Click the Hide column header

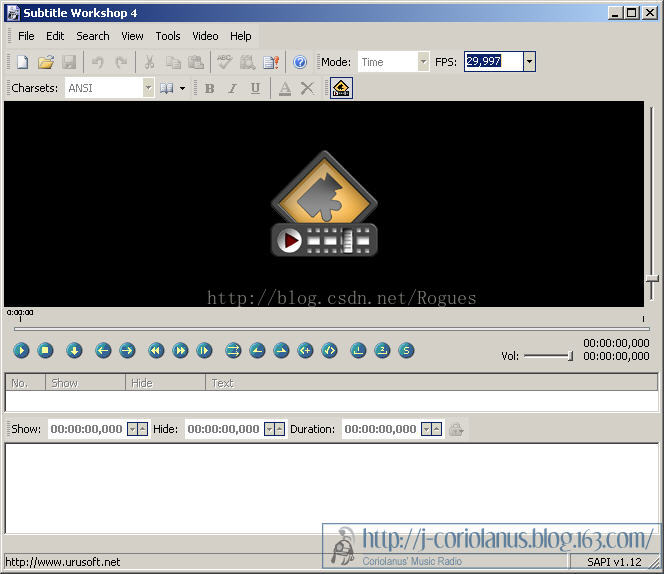point(165,383)
